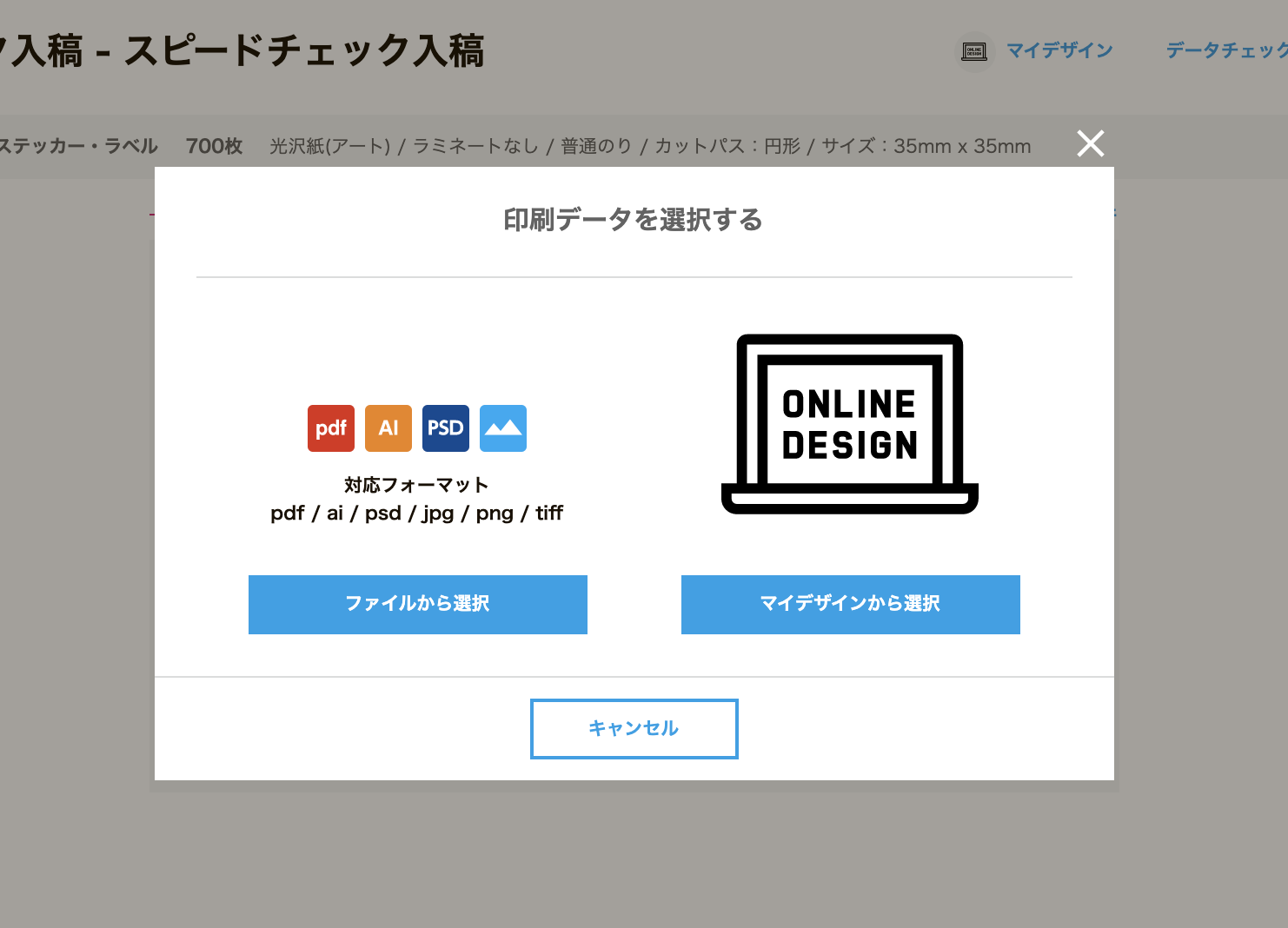Click the 対応フォーマット label
The height and width of the screenshot is (928, 1288).
tap(416, 485)
